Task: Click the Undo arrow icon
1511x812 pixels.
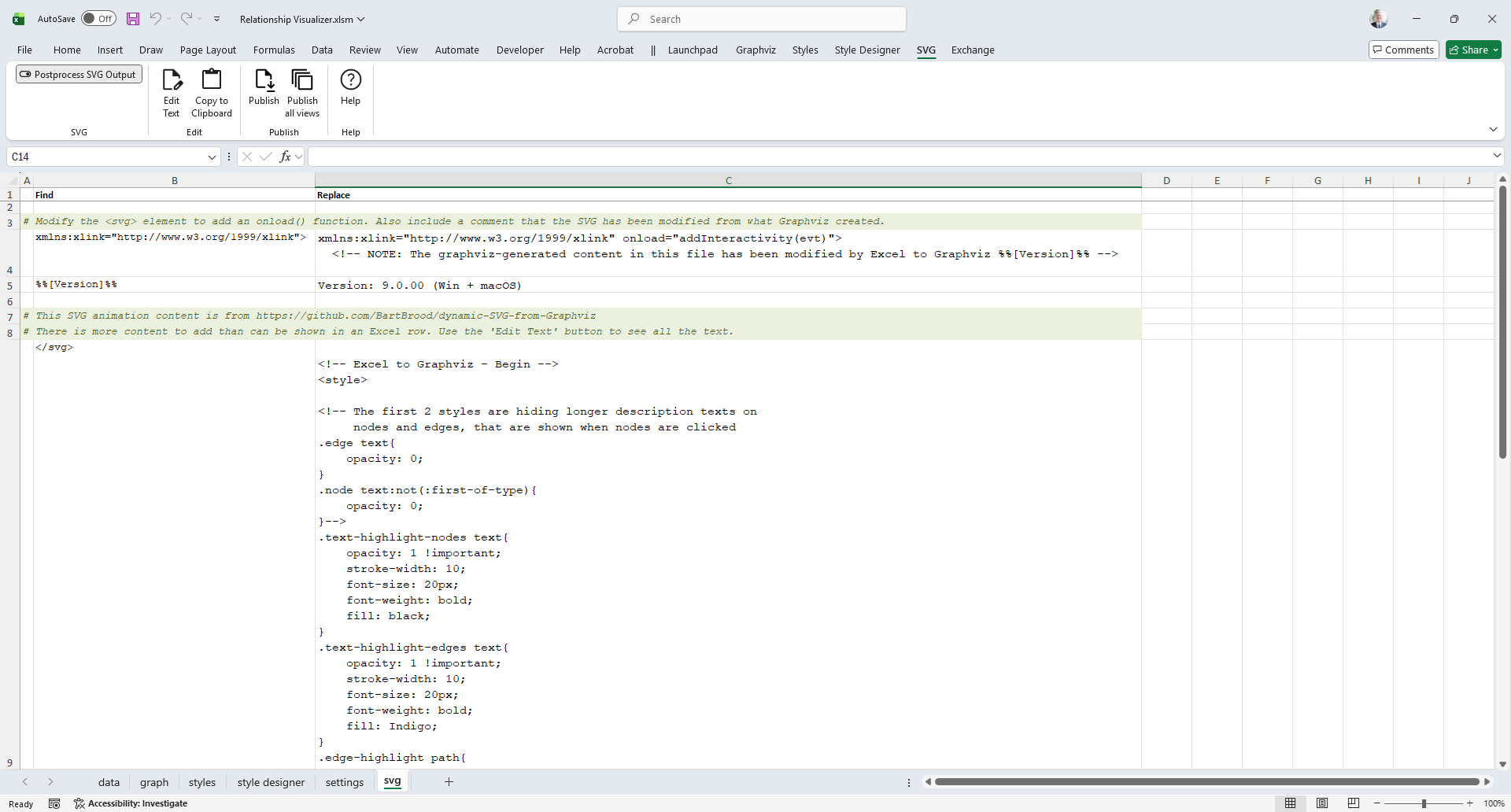Action: 156,19
